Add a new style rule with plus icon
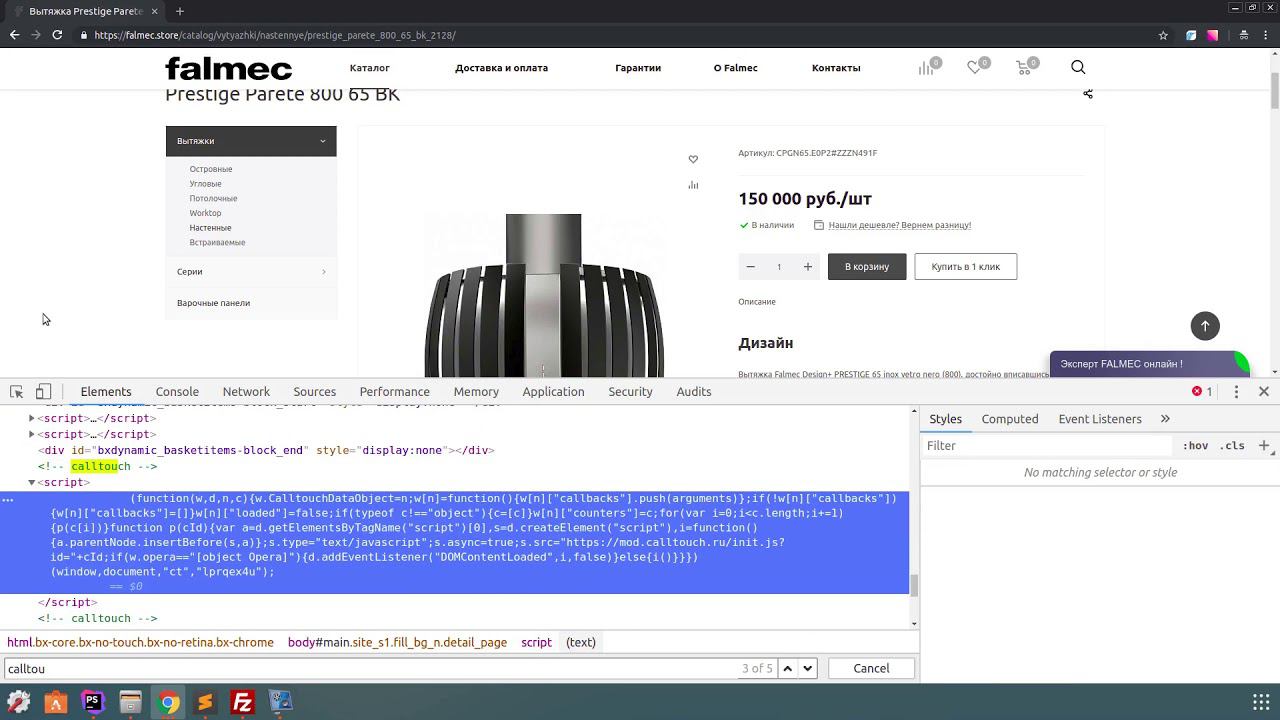The image size is (1280, 720). 1264,445
